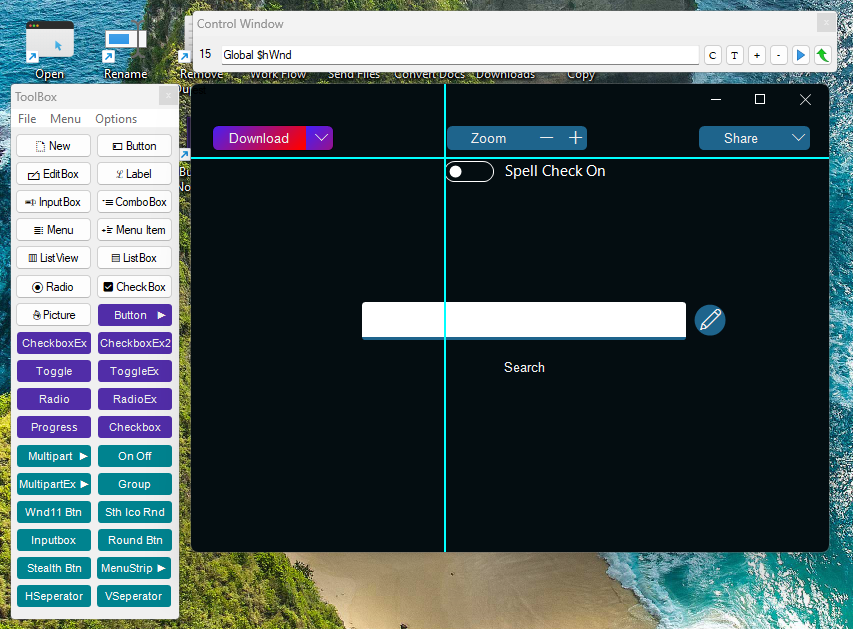Expand the MenuStrip submenu arrow

161,568
